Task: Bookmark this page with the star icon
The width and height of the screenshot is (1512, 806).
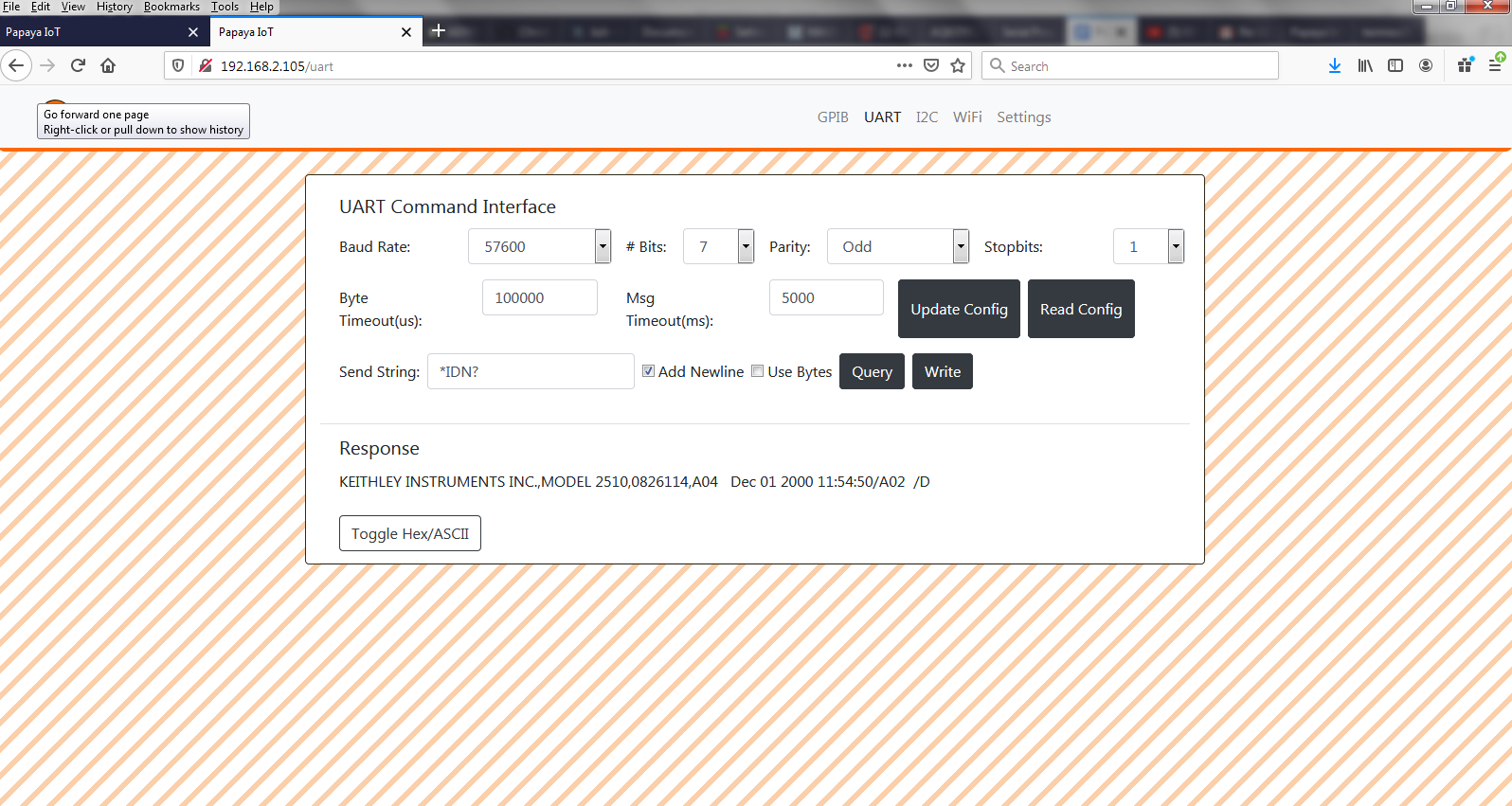Action: point(958,65)
